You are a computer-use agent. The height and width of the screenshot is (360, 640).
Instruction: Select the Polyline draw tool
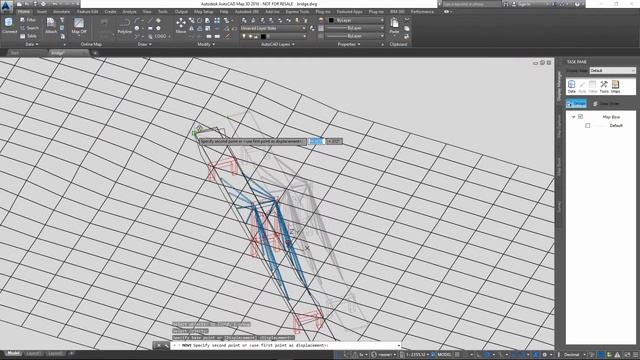124,25
